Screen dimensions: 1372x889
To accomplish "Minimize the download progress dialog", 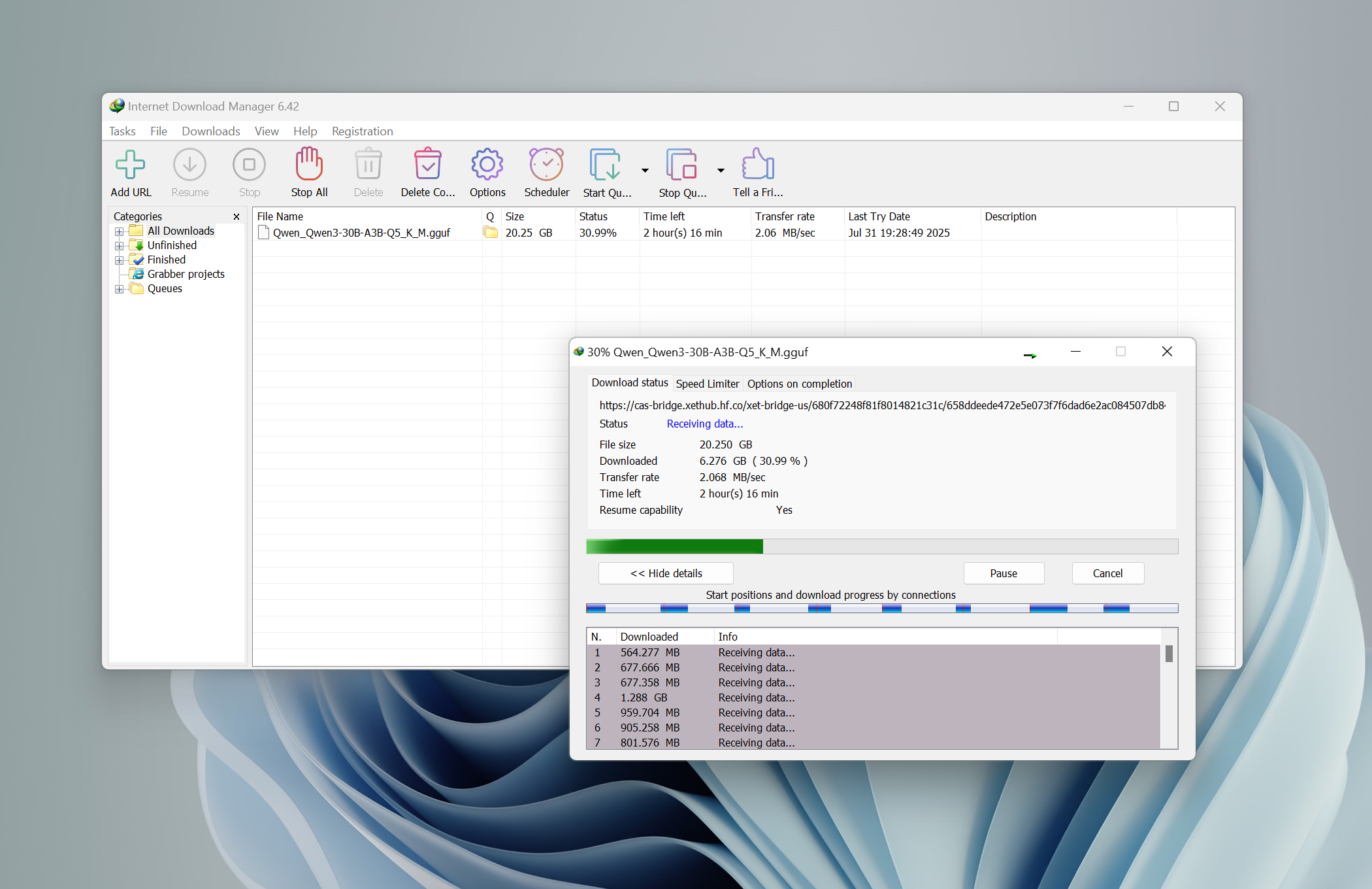I will 1075,352.
